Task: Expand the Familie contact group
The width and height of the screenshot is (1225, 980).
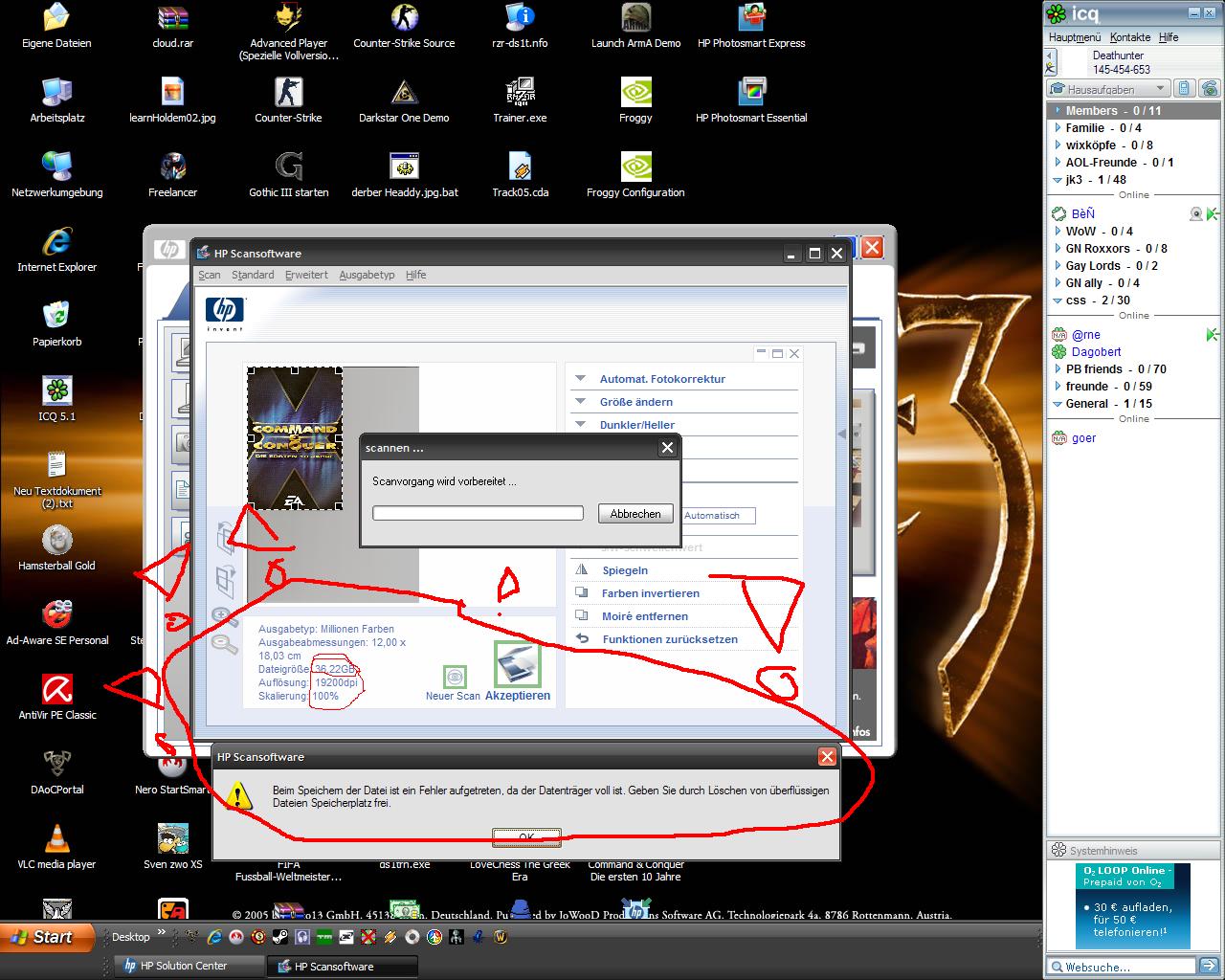Action: pyautogui.click(x=1058, y=127)
